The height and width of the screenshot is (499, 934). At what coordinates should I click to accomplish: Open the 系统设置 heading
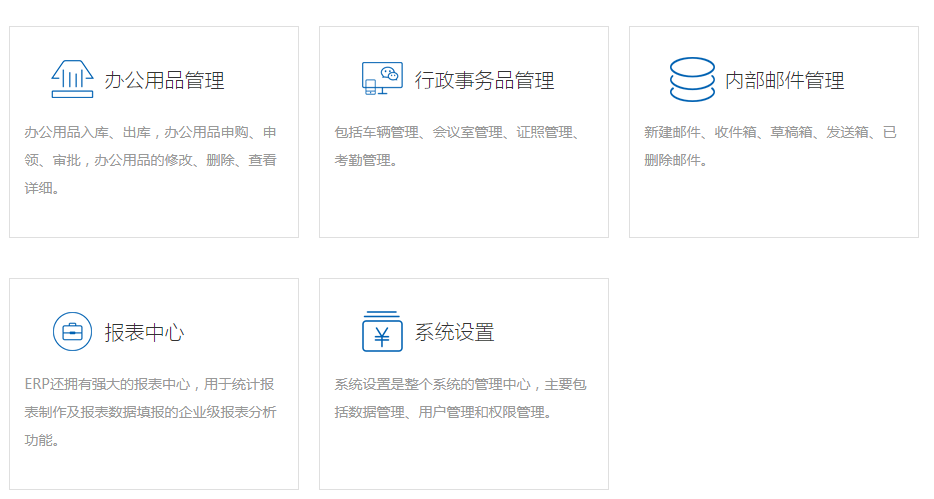pyautogui.click(x=454, y=332)
